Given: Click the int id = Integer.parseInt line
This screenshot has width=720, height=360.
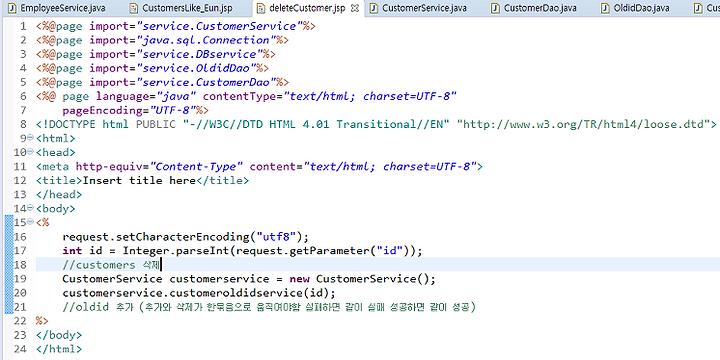Looking at the screenshot, I should (242, 251).
